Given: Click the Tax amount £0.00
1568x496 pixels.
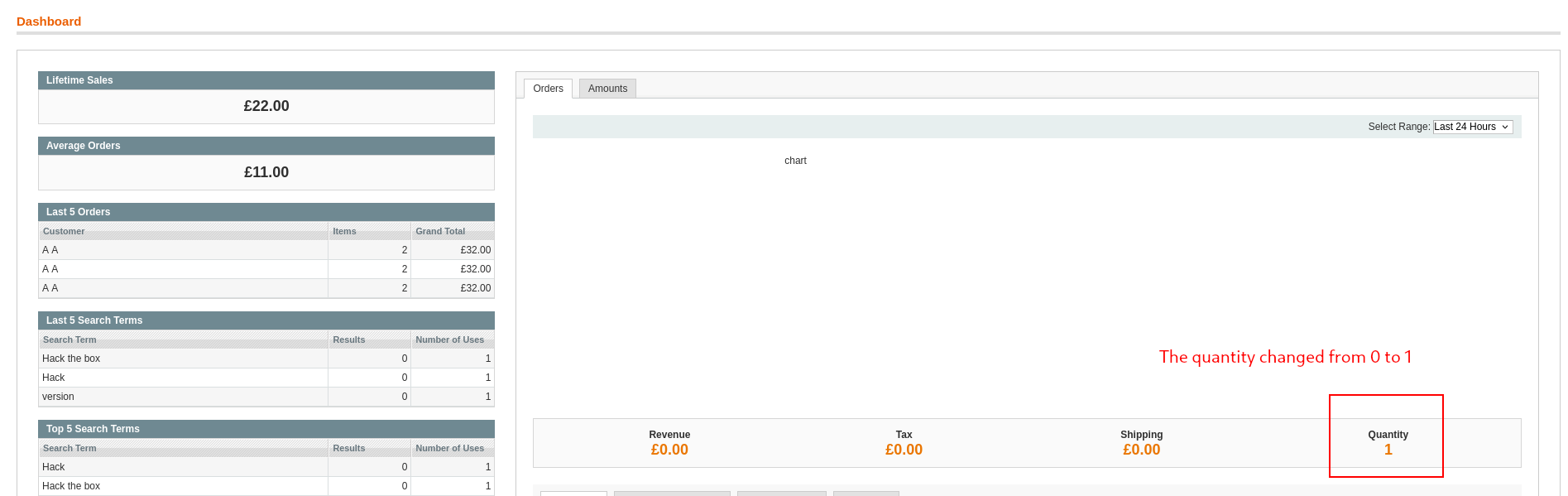Looking at the screenshot, I should 904,450.
